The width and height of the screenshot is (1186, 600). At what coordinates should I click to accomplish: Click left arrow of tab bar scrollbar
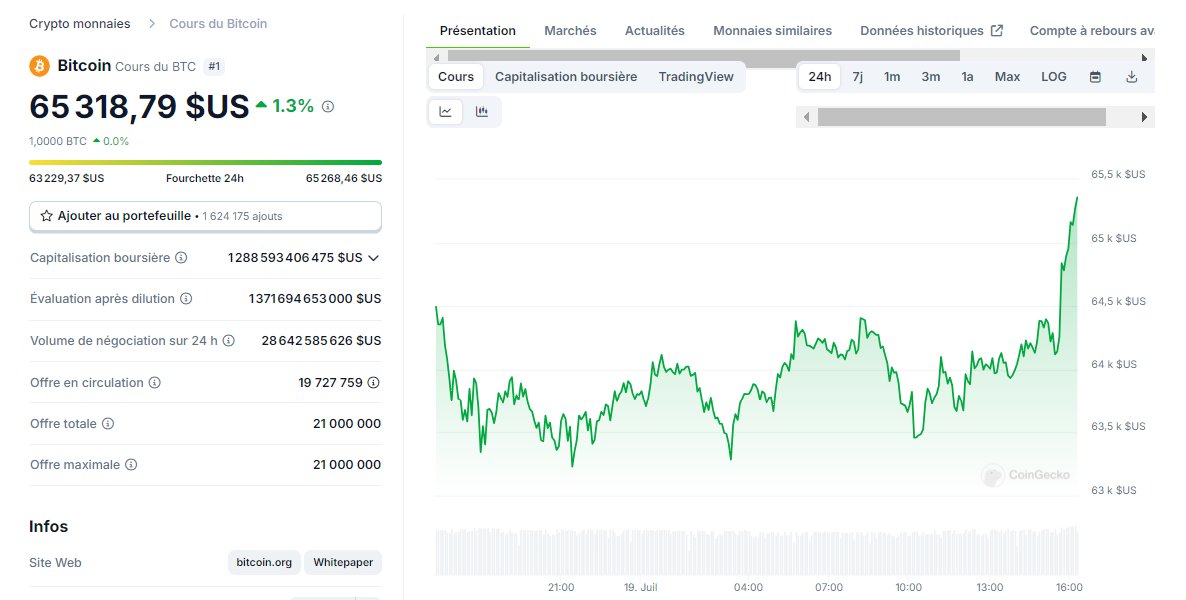click(436, 58)
